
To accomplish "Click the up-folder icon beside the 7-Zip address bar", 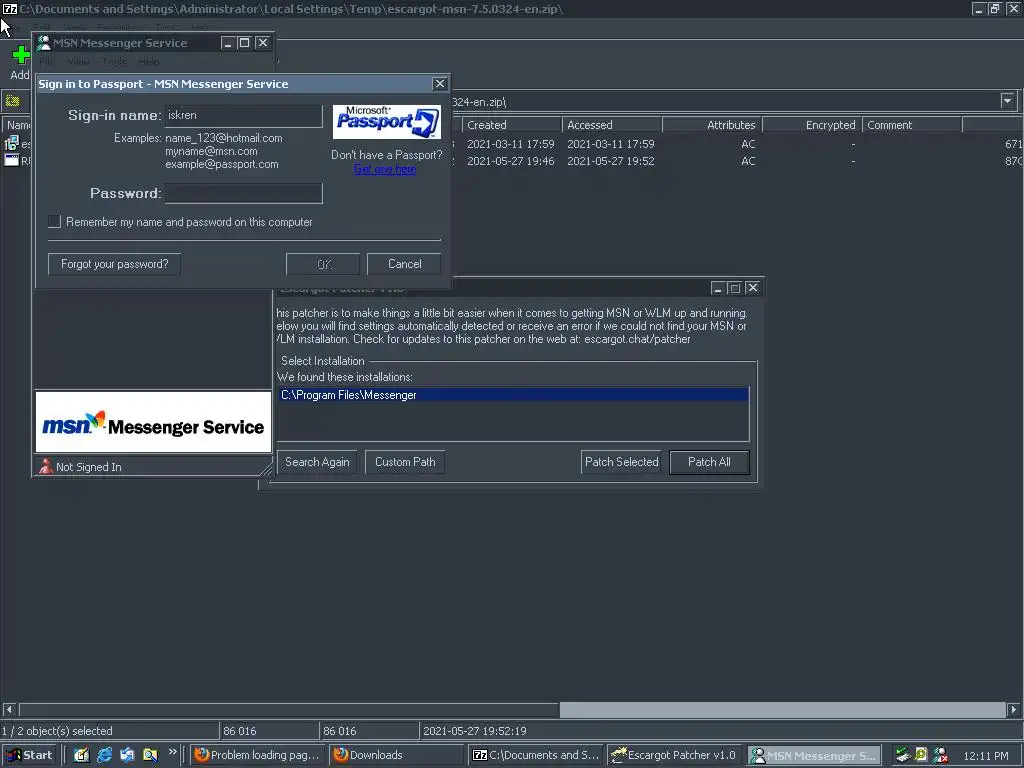I will coord(12,101).
